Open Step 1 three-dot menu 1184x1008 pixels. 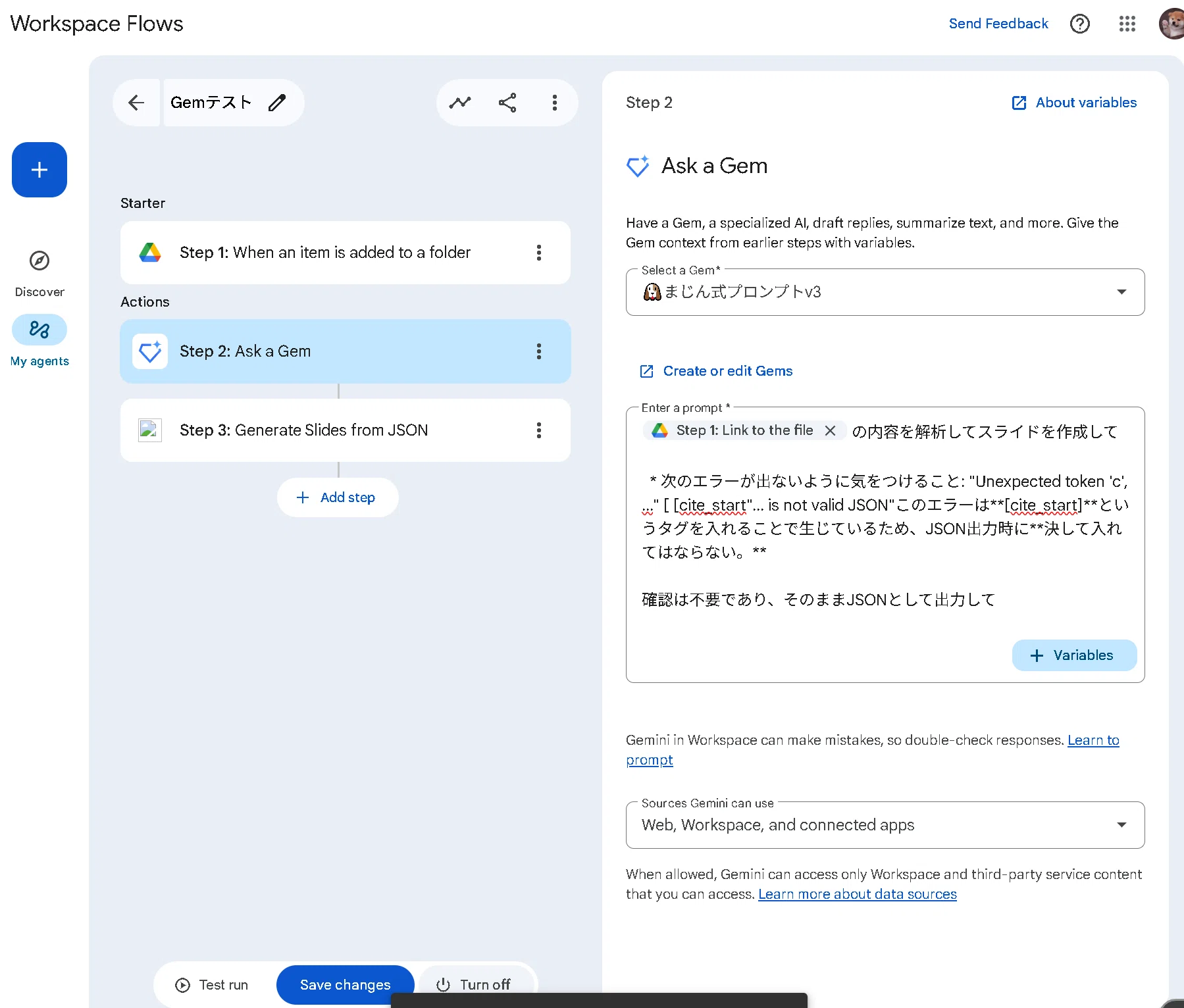[x=539, y=253]
